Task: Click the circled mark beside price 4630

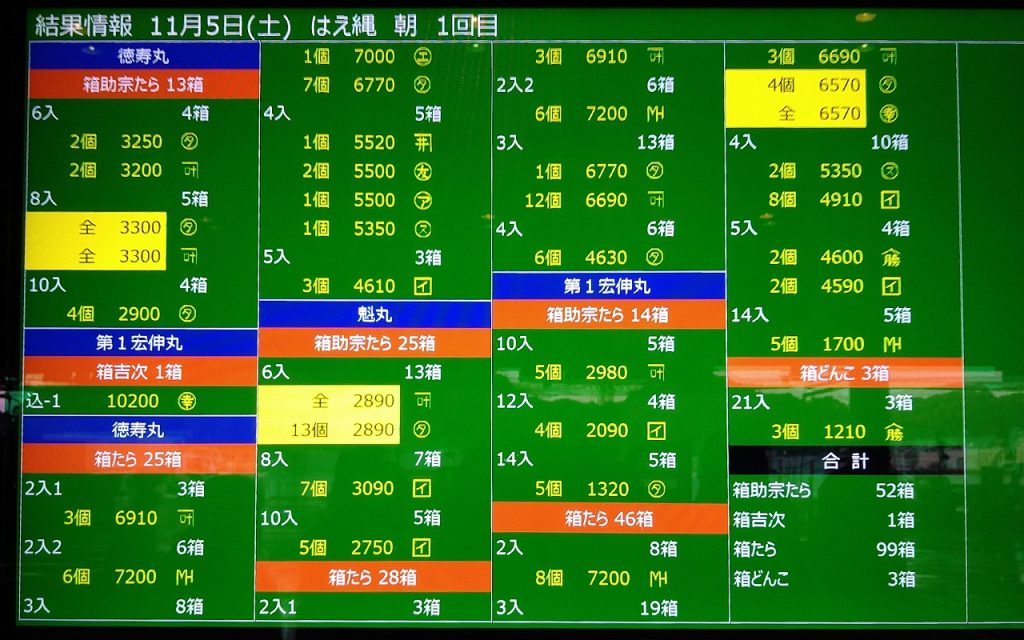Action: (656, 258)
